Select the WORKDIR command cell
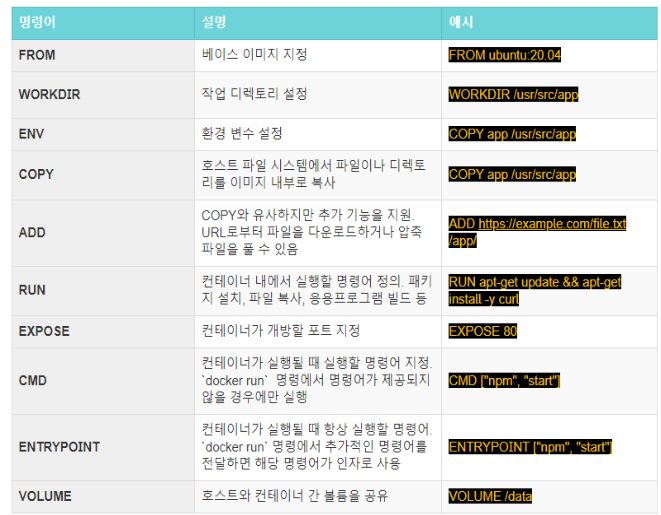The width and height of the screenshot is (661, 515). pyautogui.click(x=103, y=95)
